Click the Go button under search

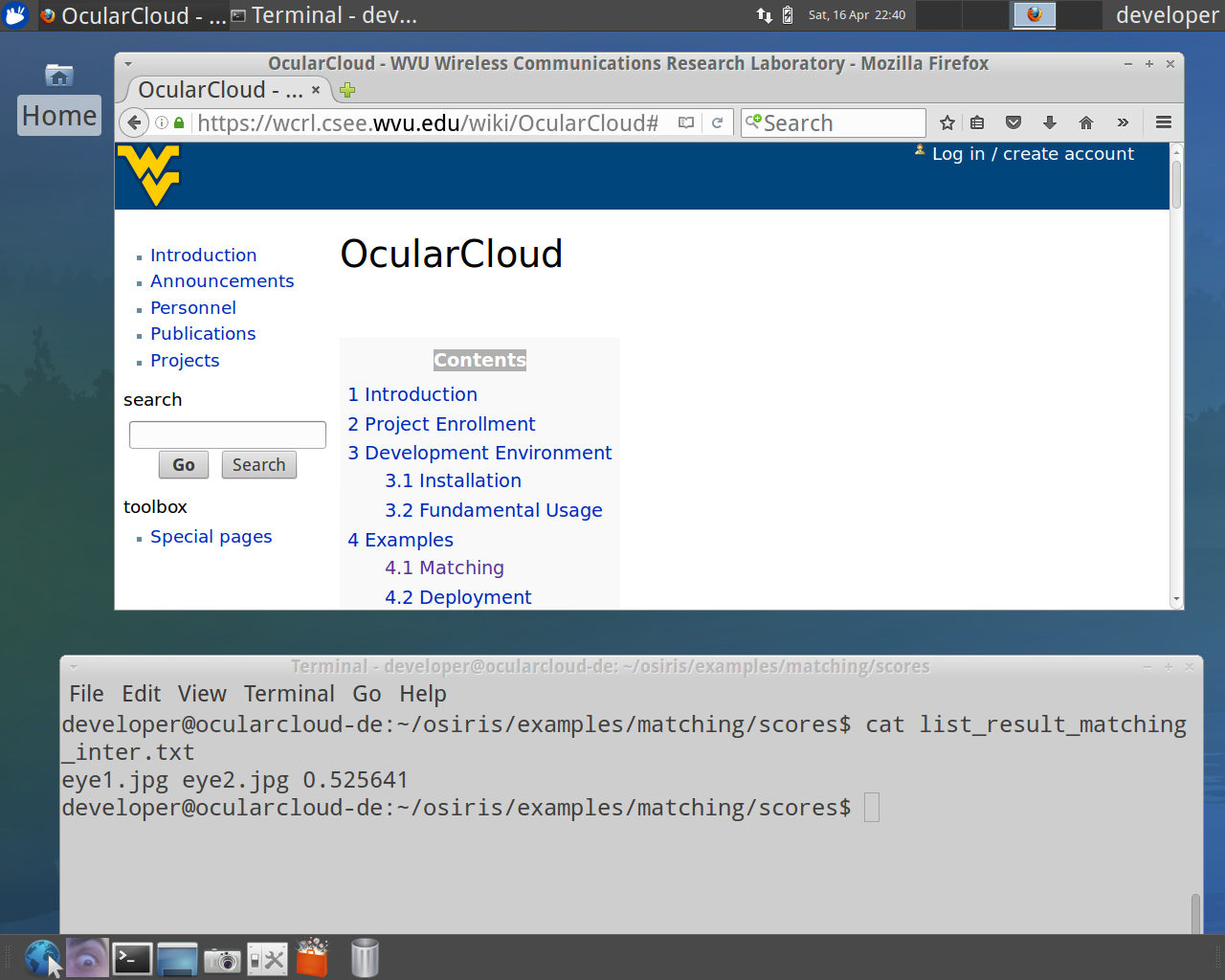[x=184, y=465]
